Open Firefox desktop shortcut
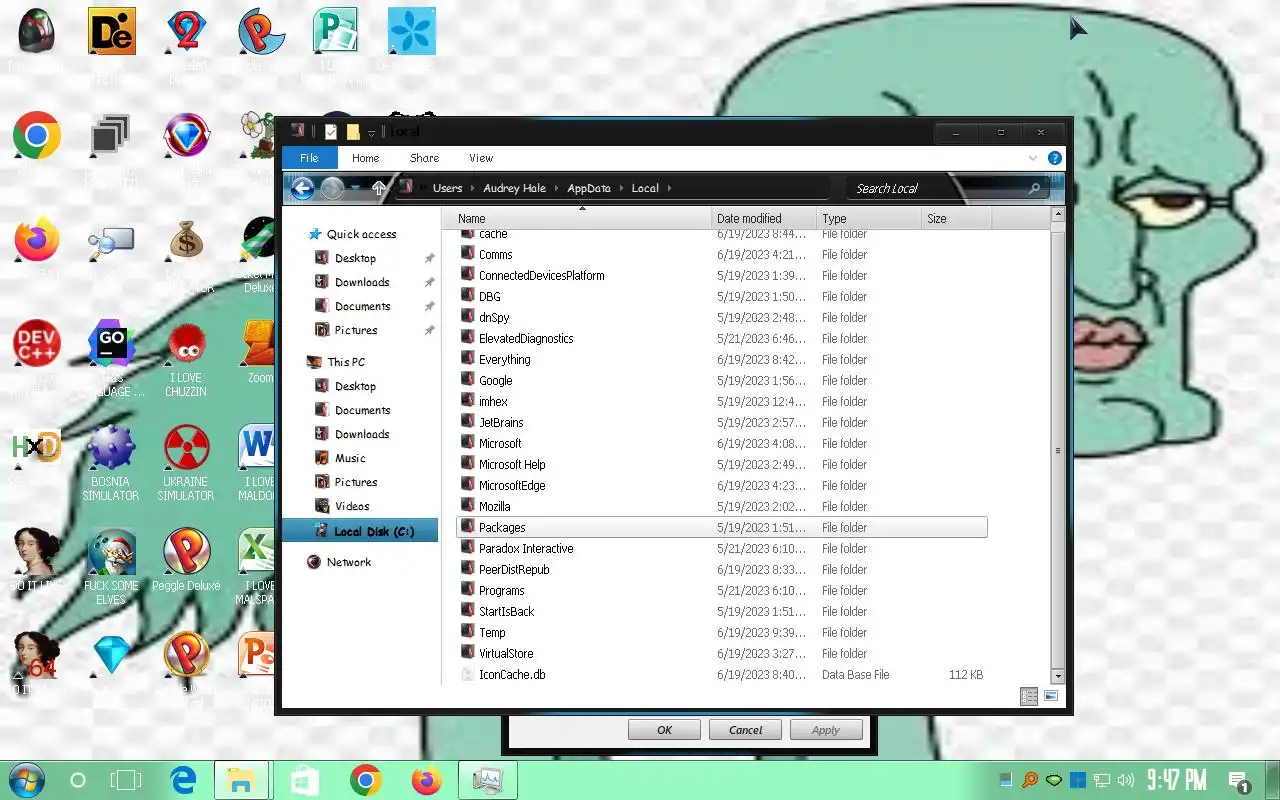The width and height of the screenshot is (1280, 800). (x=37, y=240)
